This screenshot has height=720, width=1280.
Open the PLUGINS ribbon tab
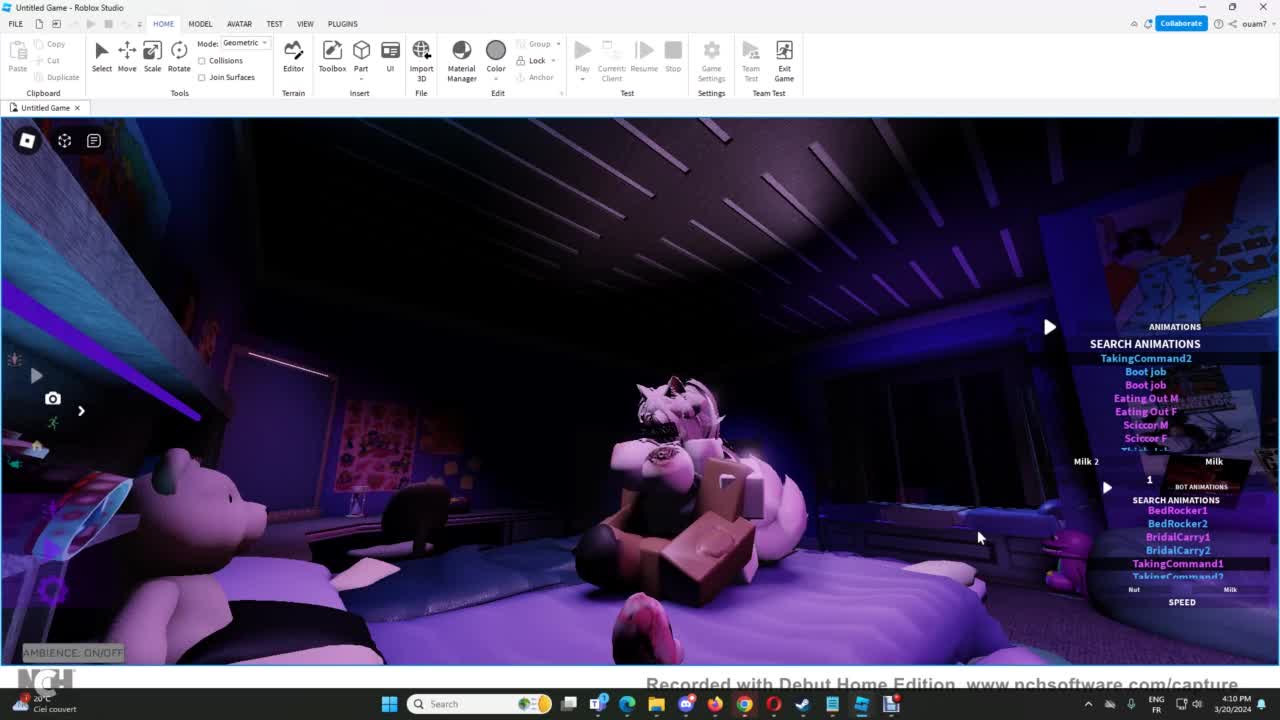tap(342, 24)
